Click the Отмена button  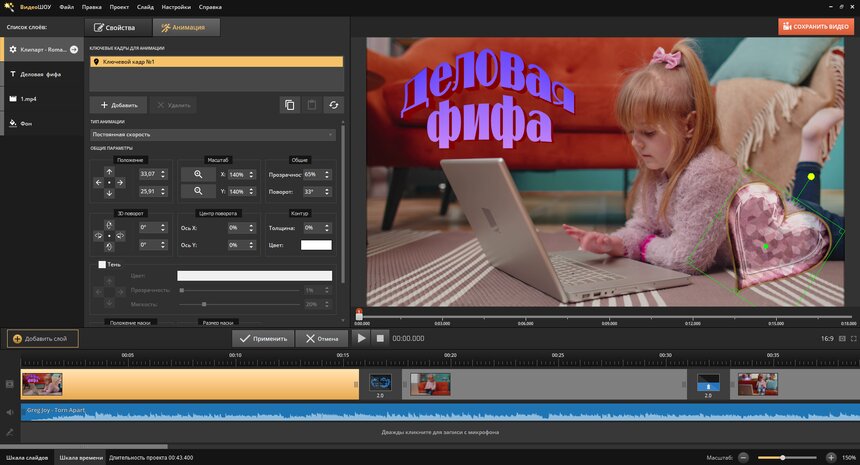pyautogui.click(x=322, y=338)
